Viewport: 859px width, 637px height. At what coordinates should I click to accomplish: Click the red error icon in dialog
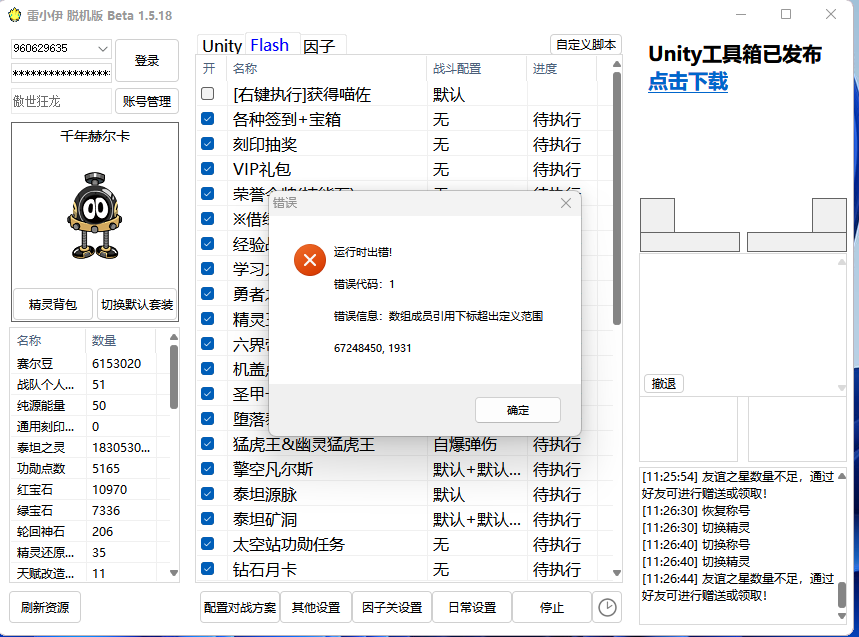(310, 260)
